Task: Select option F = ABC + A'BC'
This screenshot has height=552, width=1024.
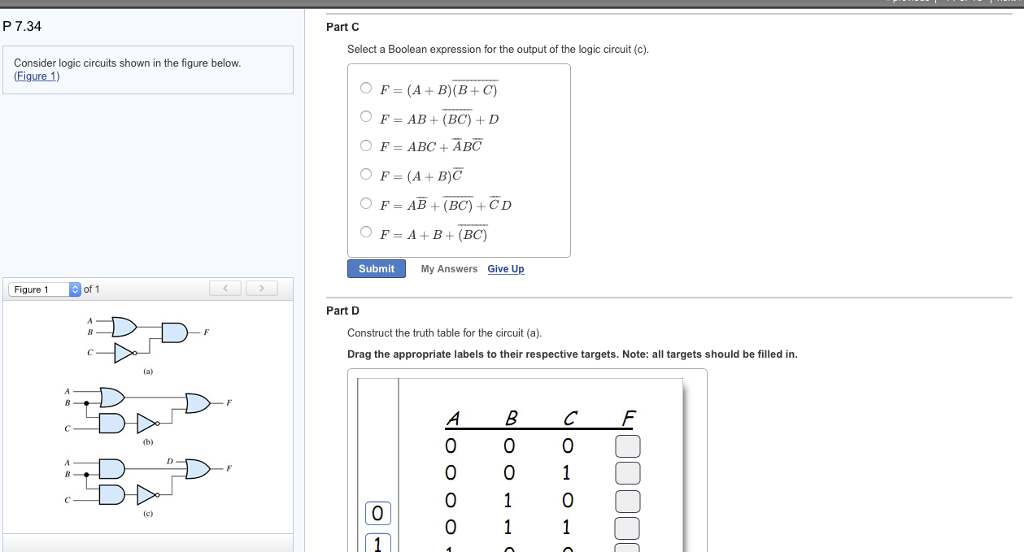Action: 366,145
